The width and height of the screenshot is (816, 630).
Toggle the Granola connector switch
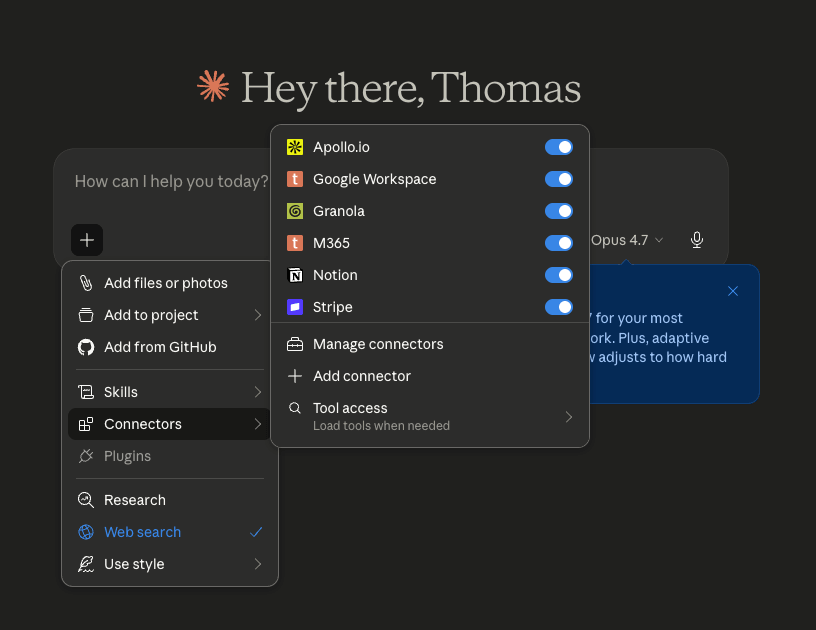559,211
